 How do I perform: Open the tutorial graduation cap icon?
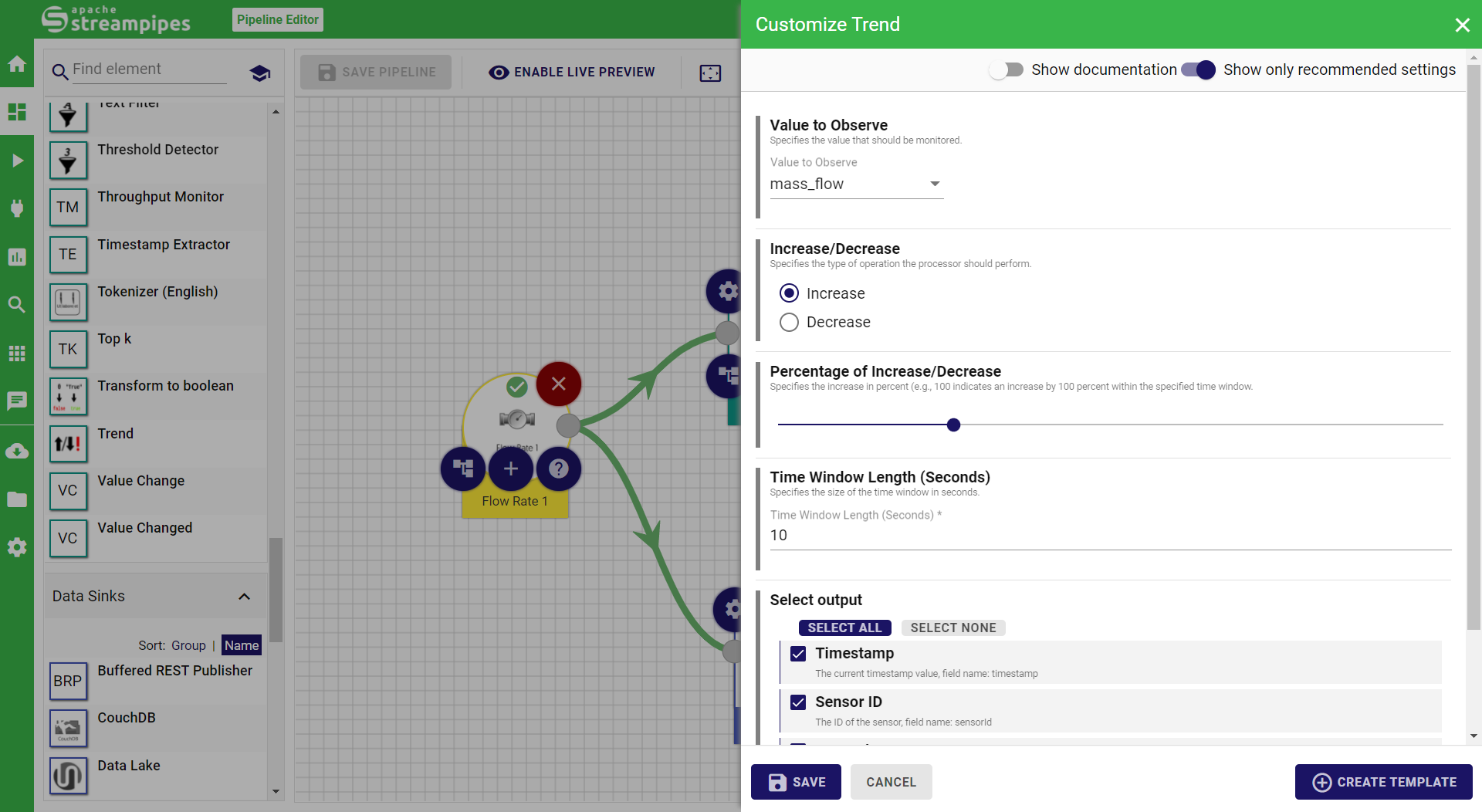click(260, 73)
